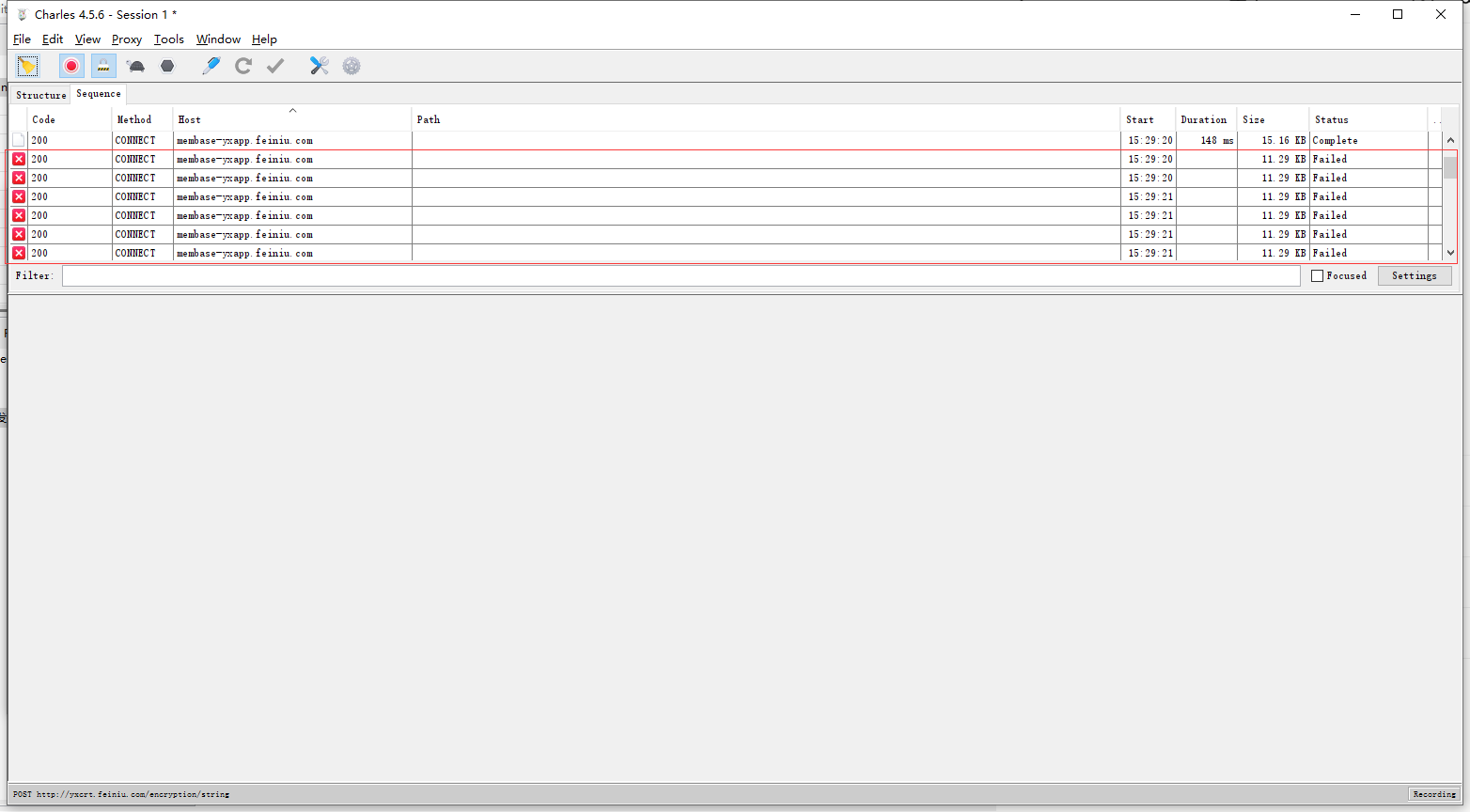This screenshot has height=812, width=1470.
Task: Open filter Settings button
Action: [1415, 275]
